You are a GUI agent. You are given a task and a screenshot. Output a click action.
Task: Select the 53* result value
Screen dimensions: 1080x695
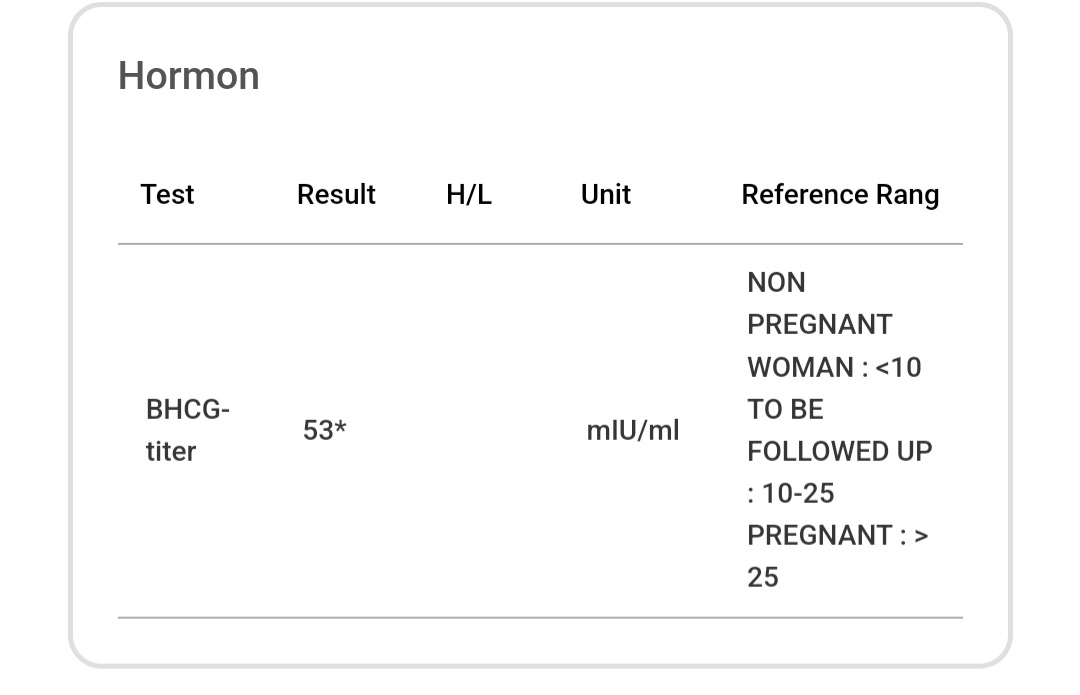click(324, 431)
